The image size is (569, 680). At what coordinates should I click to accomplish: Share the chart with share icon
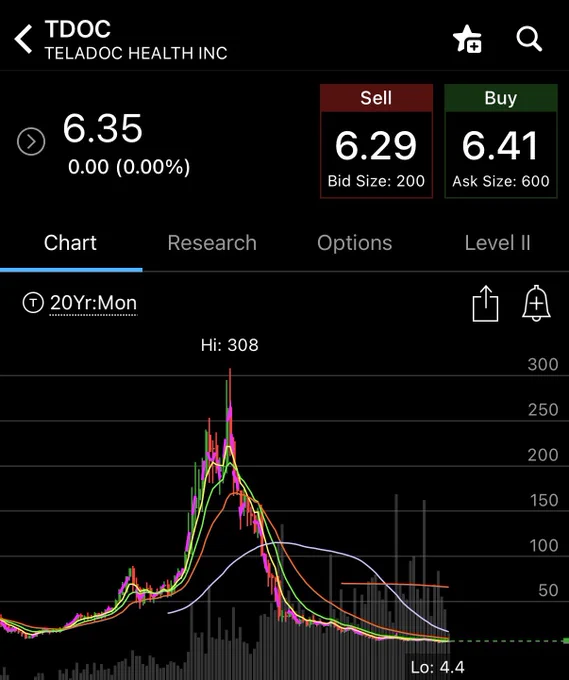(485, 304)
